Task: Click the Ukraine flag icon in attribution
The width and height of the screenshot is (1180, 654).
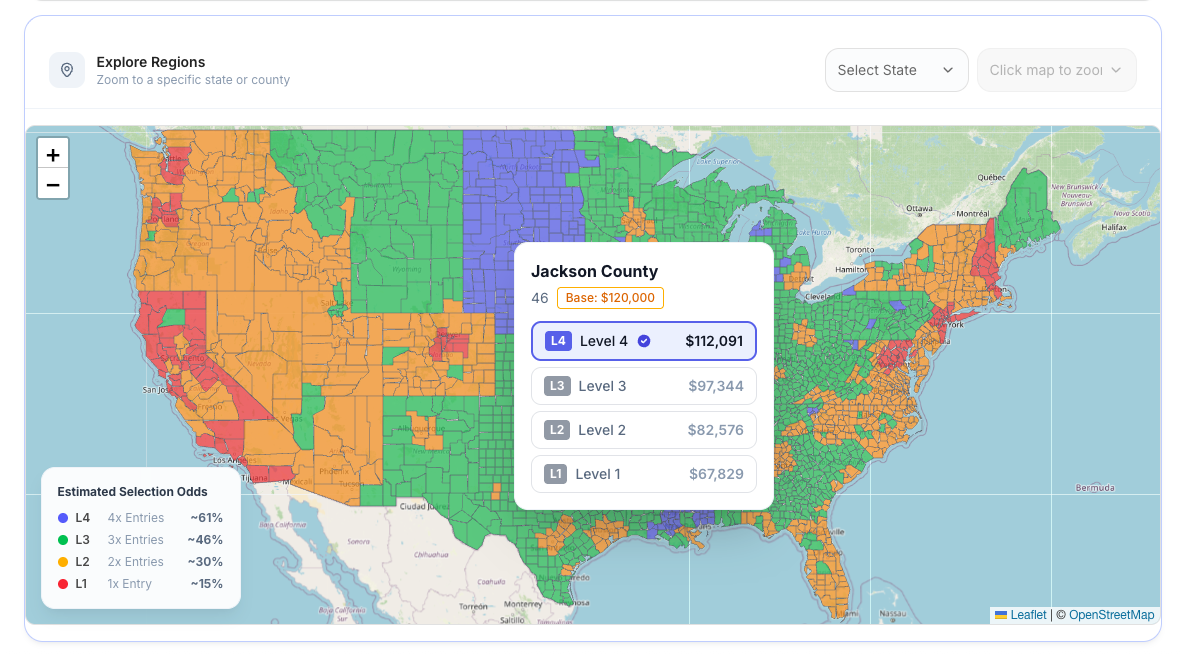Action: pyautogui.click(x=1001, y=615)
